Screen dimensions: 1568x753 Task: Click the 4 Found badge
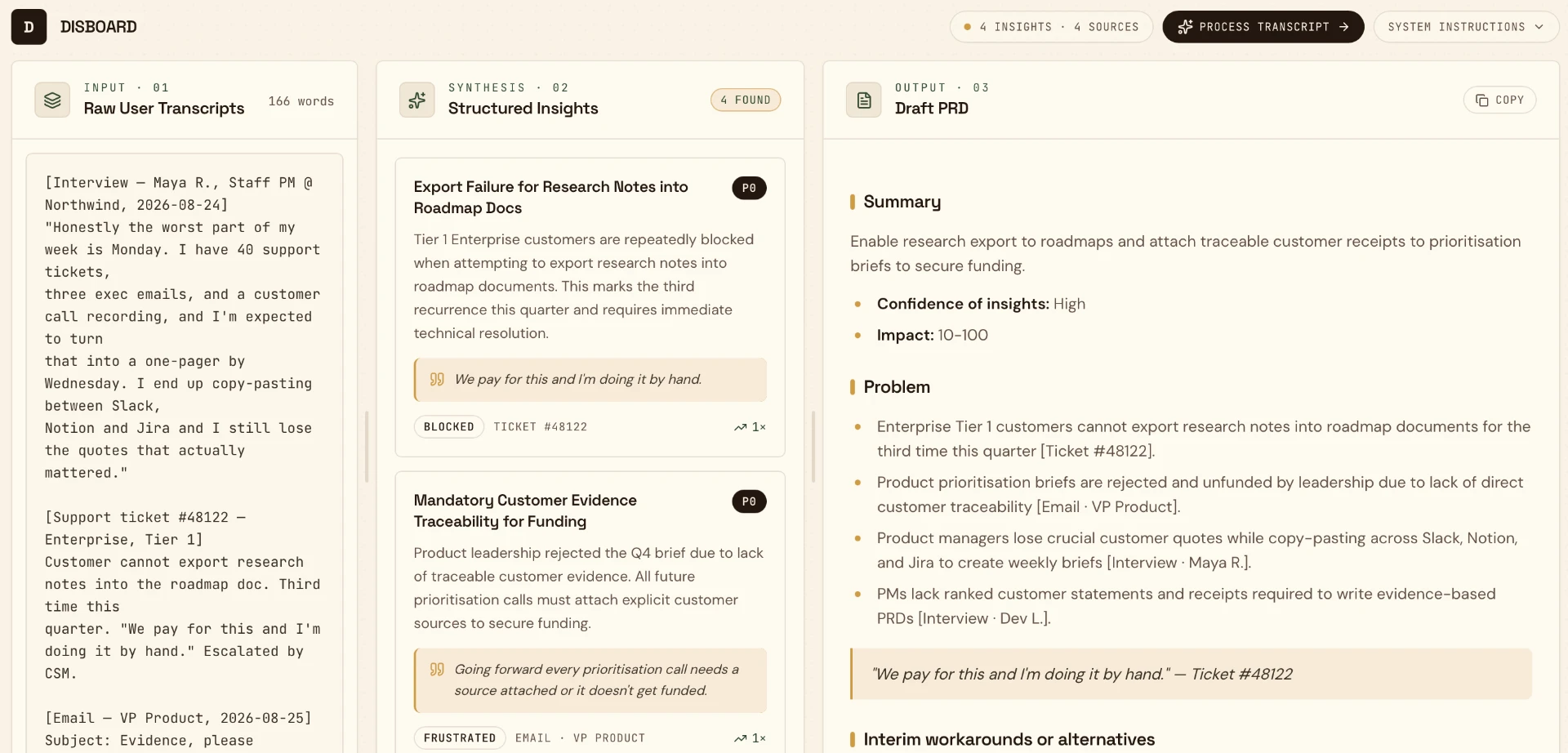pos(746,100)
